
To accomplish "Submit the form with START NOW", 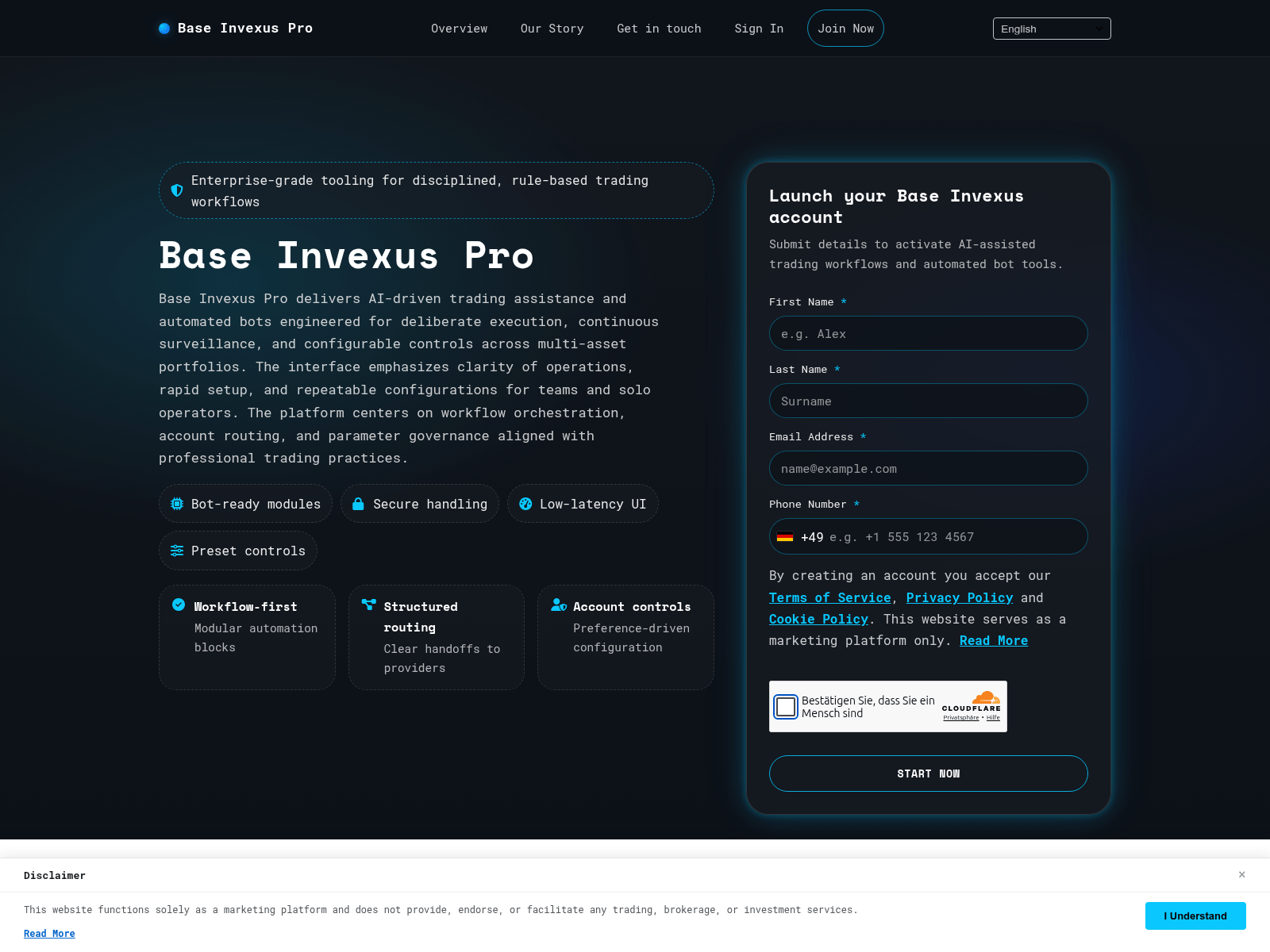I will [929, 773].
